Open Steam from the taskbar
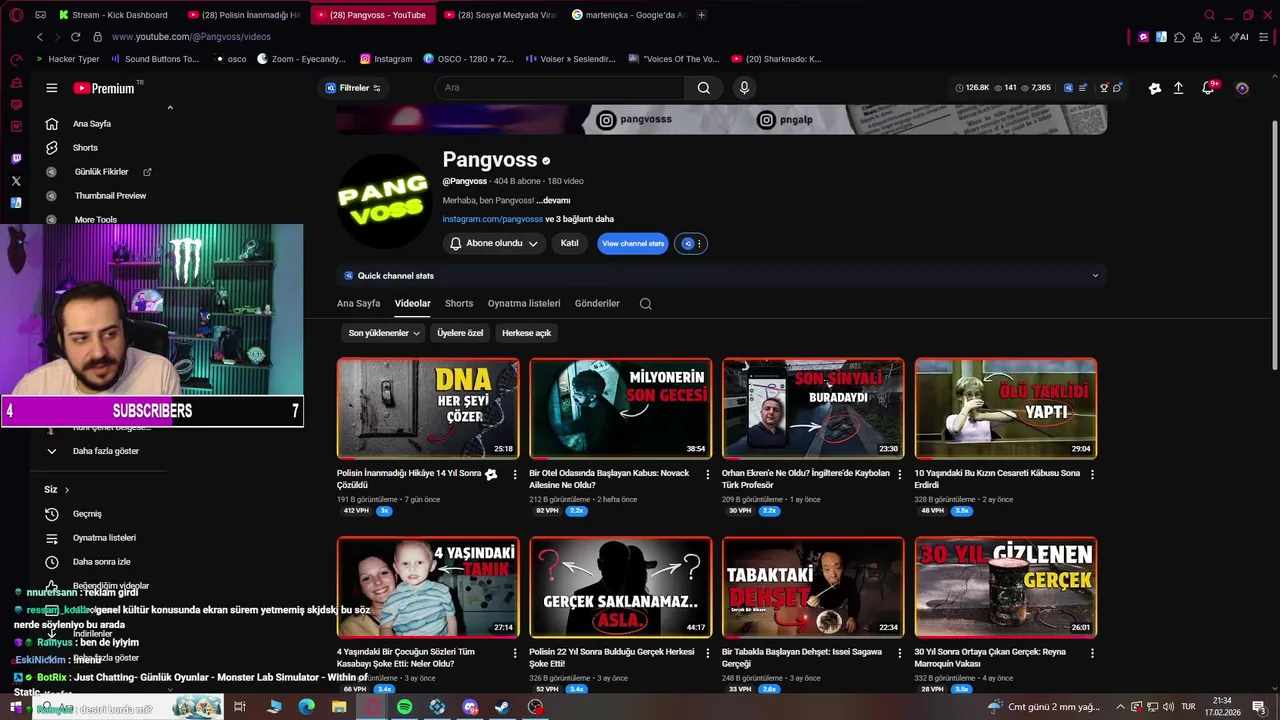Screen dimensions: 1280x720 pyautogui.click(x=502, y=707)
